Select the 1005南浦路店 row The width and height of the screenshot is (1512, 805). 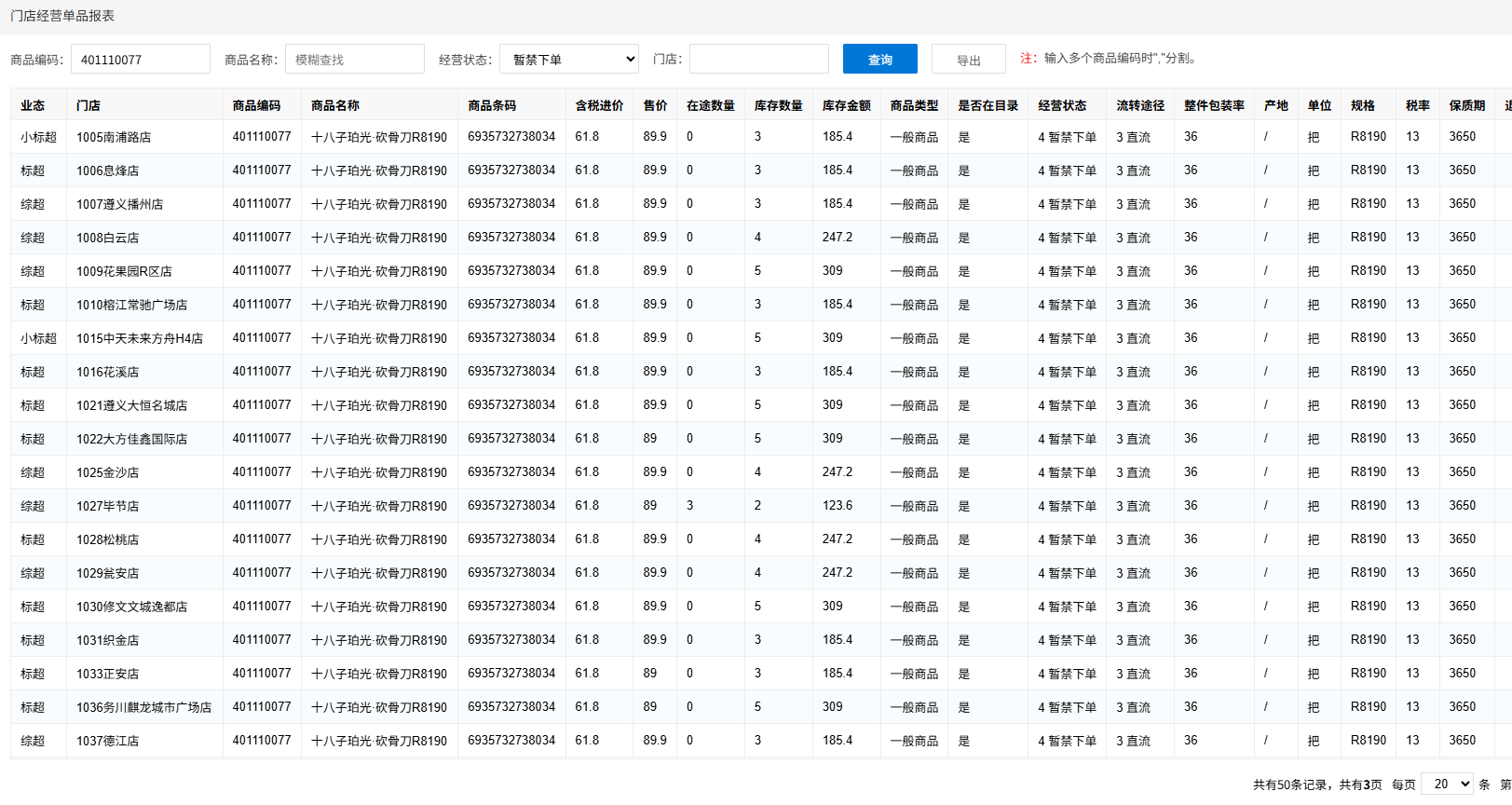[x=114, y=137]
